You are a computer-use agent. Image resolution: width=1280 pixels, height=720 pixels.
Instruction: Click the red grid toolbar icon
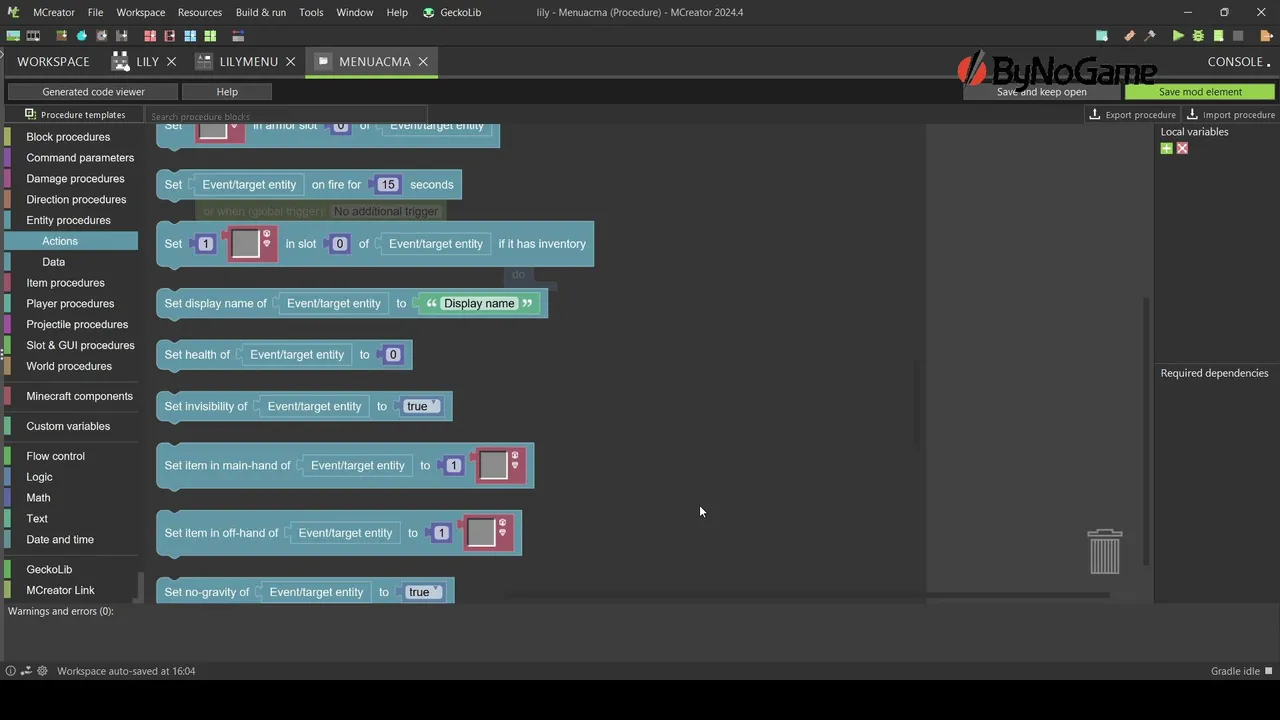(150, 36)
